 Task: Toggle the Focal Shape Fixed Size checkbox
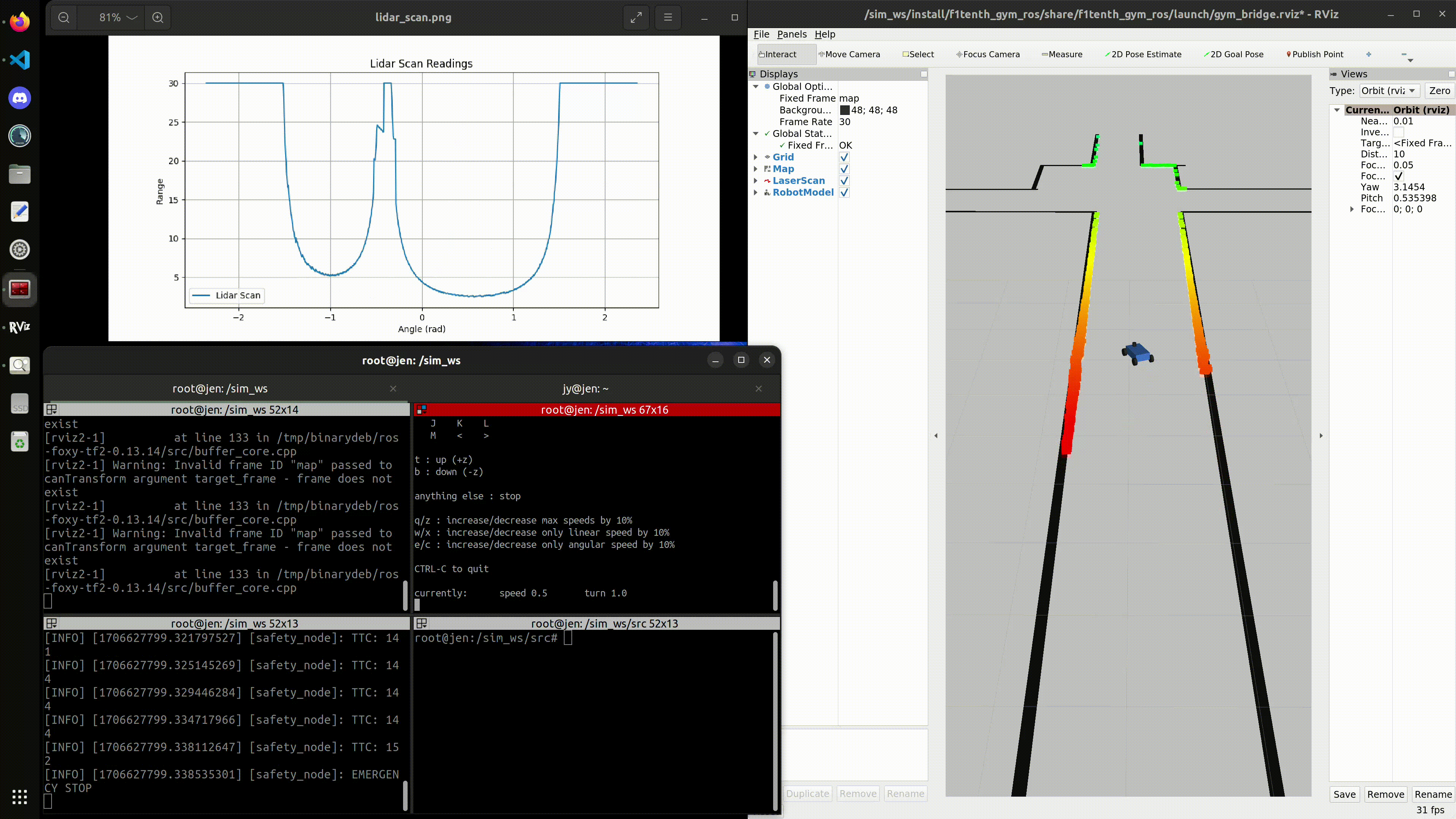[x=1398, y=176]
